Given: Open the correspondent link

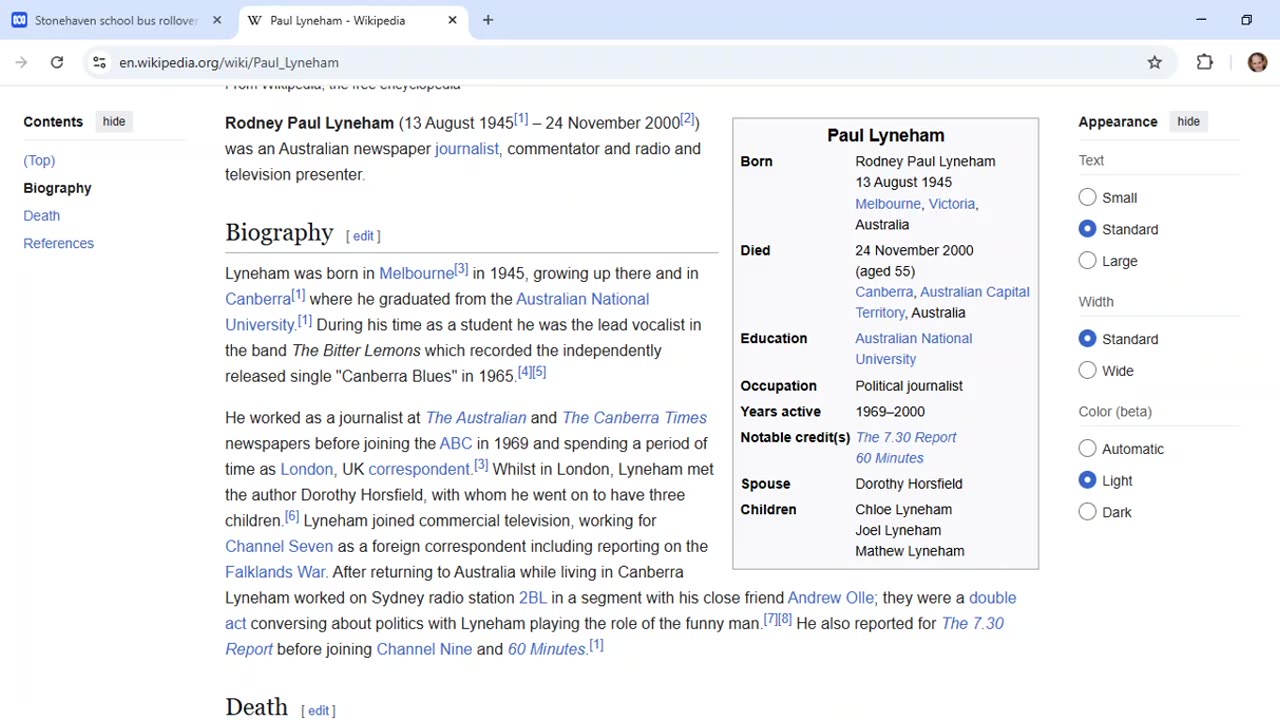Looking at the screenshot, I should tap(418, 469).
